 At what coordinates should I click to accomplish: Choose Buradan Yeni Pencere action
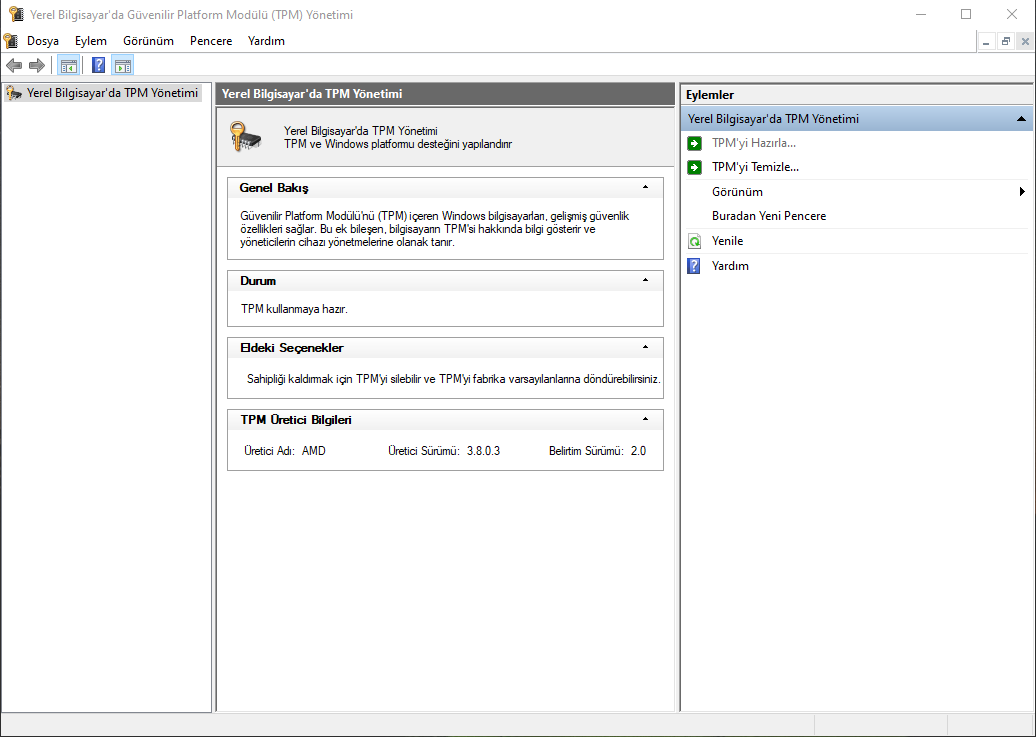pos(769,216)
